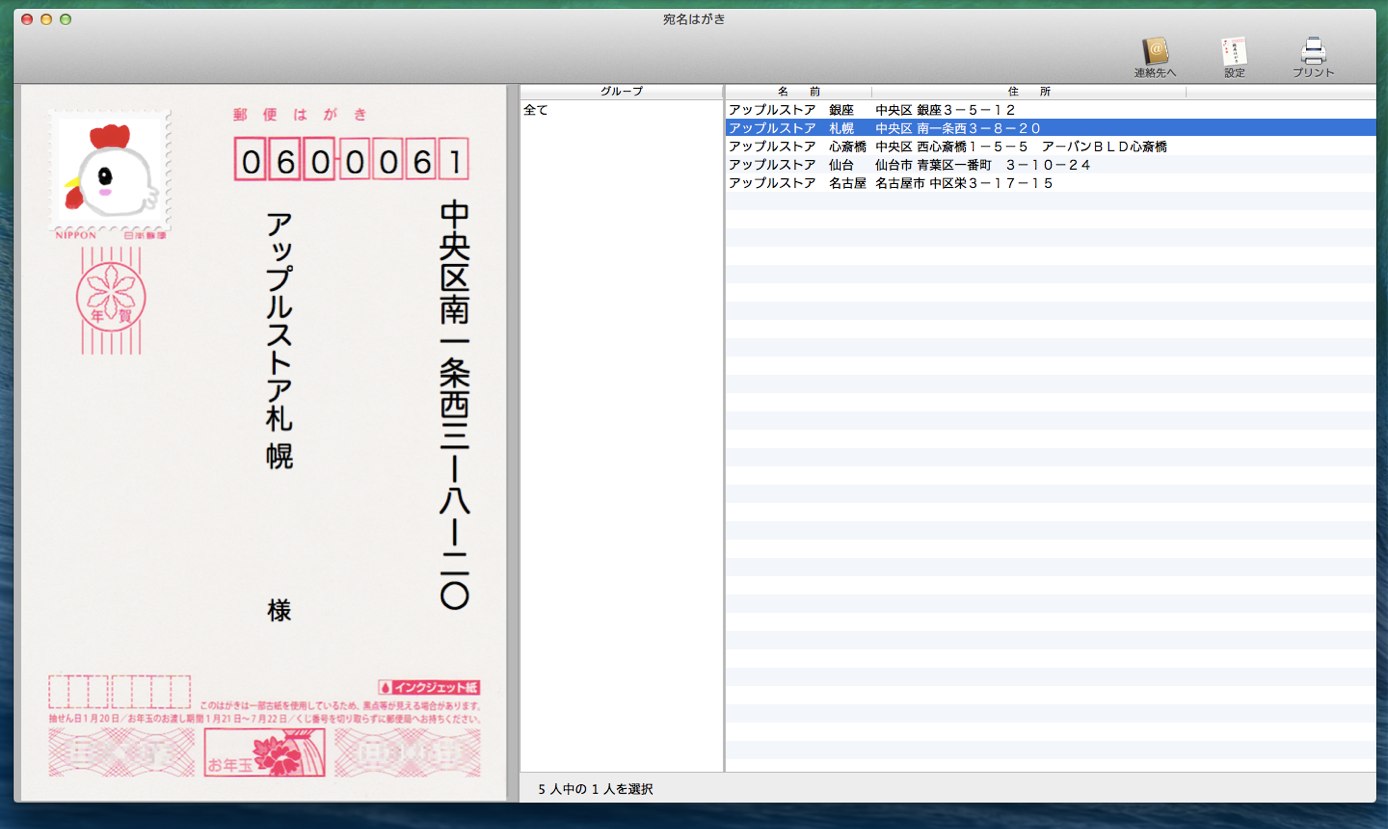
Task: Minimize the 宛名はがき window
Action: pos(46,19)
